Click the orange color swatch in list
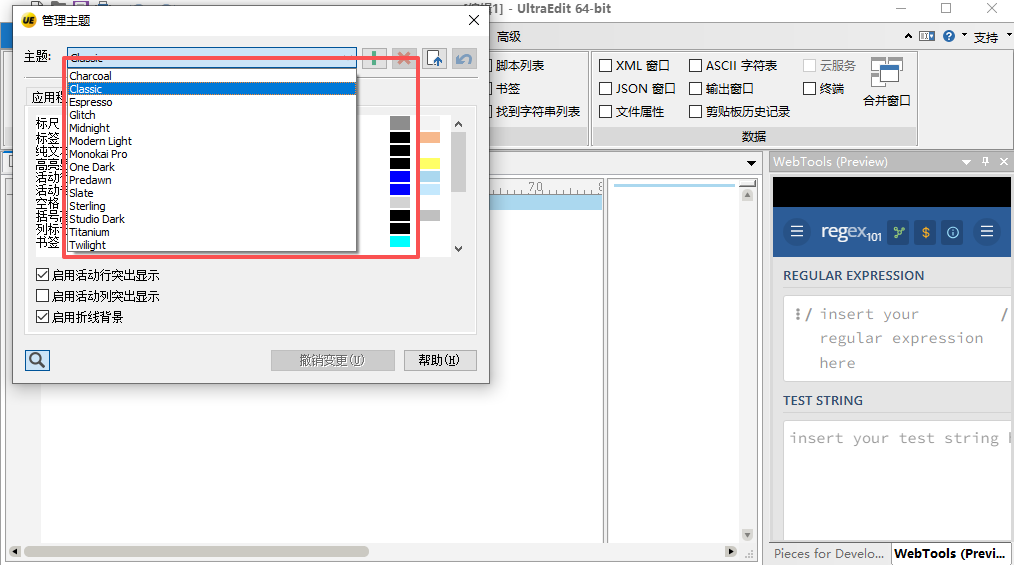This screenshot has width=1014, height=565. (430, 138)
